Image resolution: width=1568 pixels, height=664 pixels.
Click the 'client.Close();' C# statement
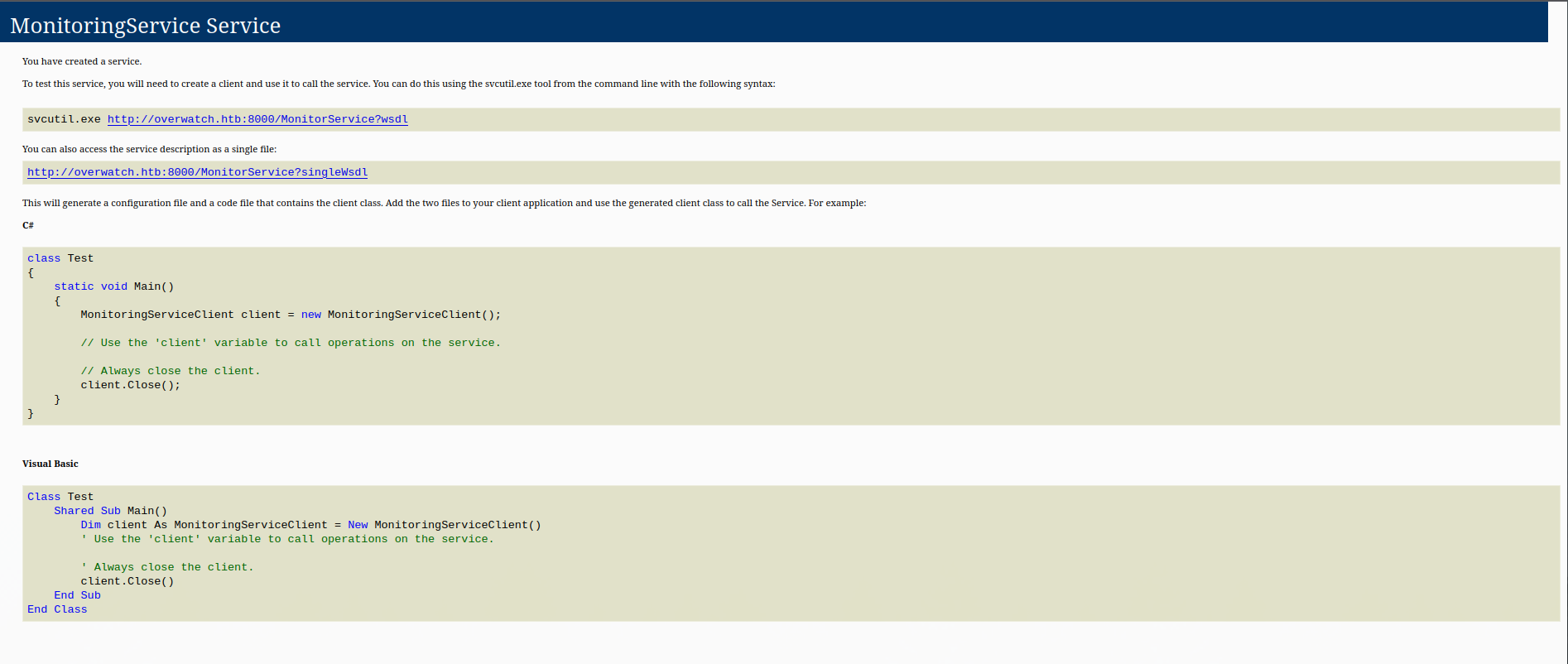click(x=130, y=385)
